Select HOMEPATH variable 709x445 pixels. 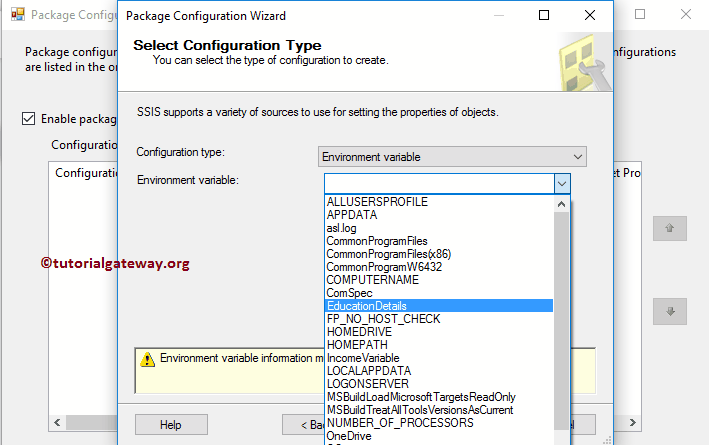point(439,345)
